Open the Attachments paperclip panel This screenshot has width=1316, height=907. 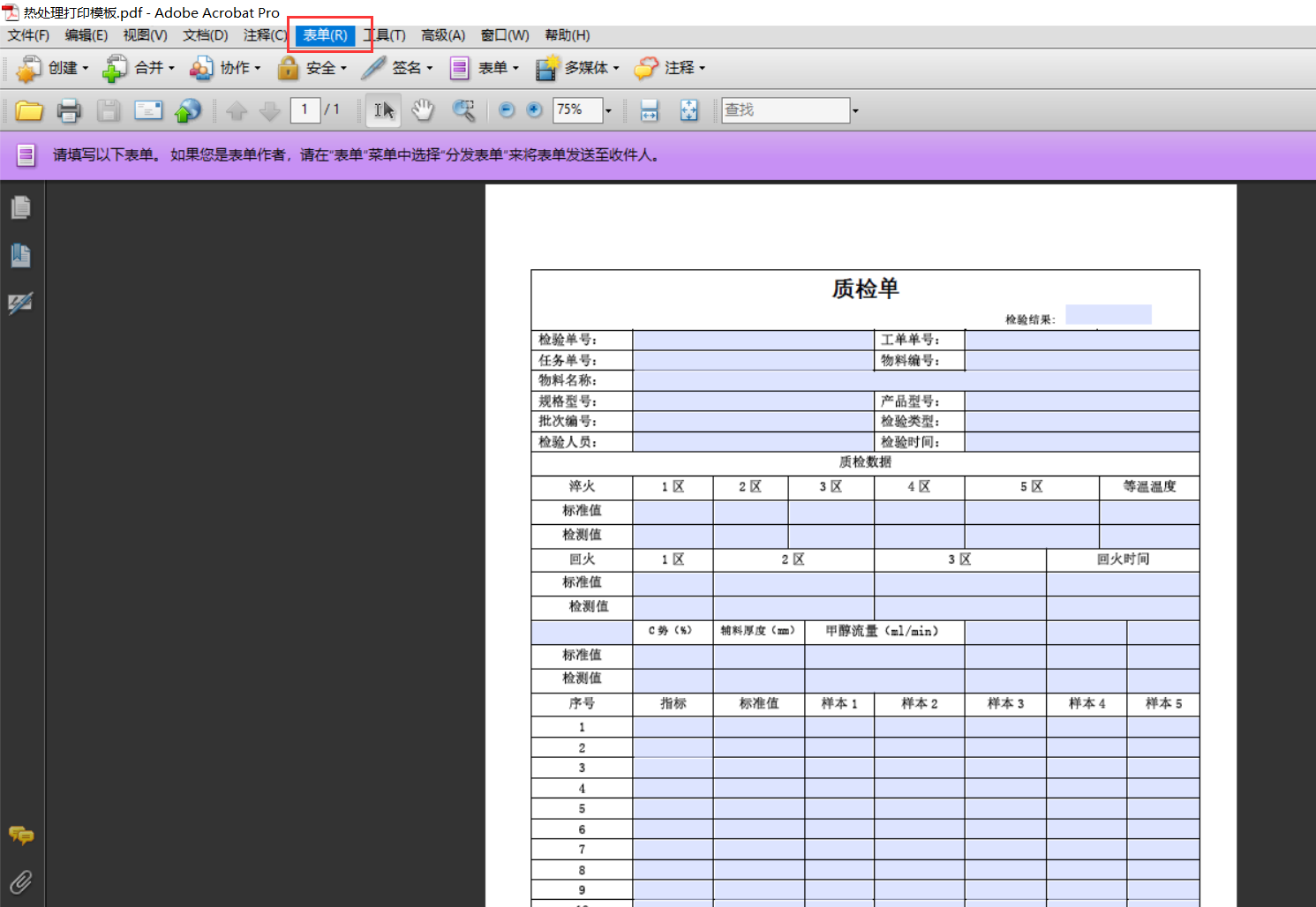[20, 881]
